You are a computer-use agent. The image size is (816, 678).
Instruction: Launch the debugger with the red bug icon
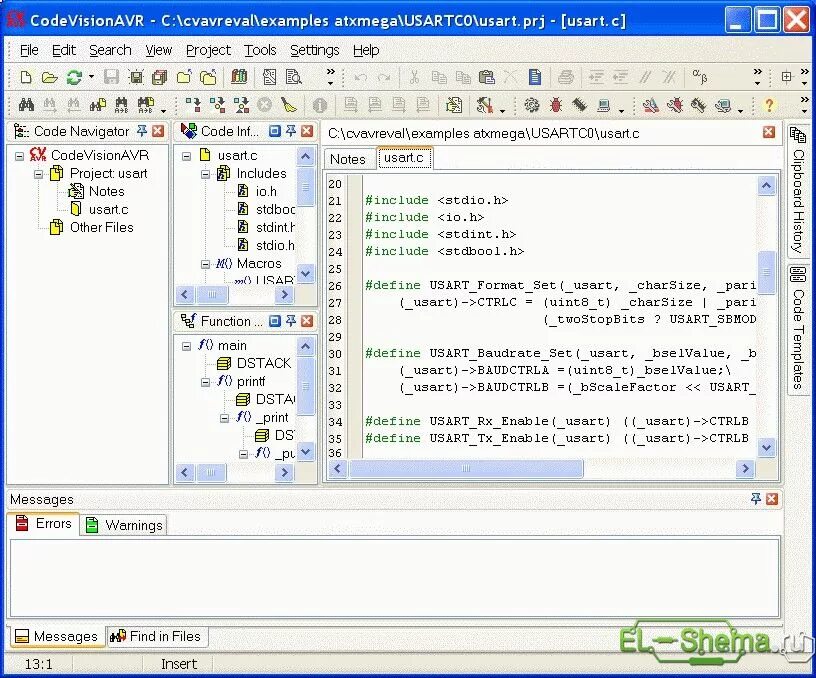coord(556,105)
